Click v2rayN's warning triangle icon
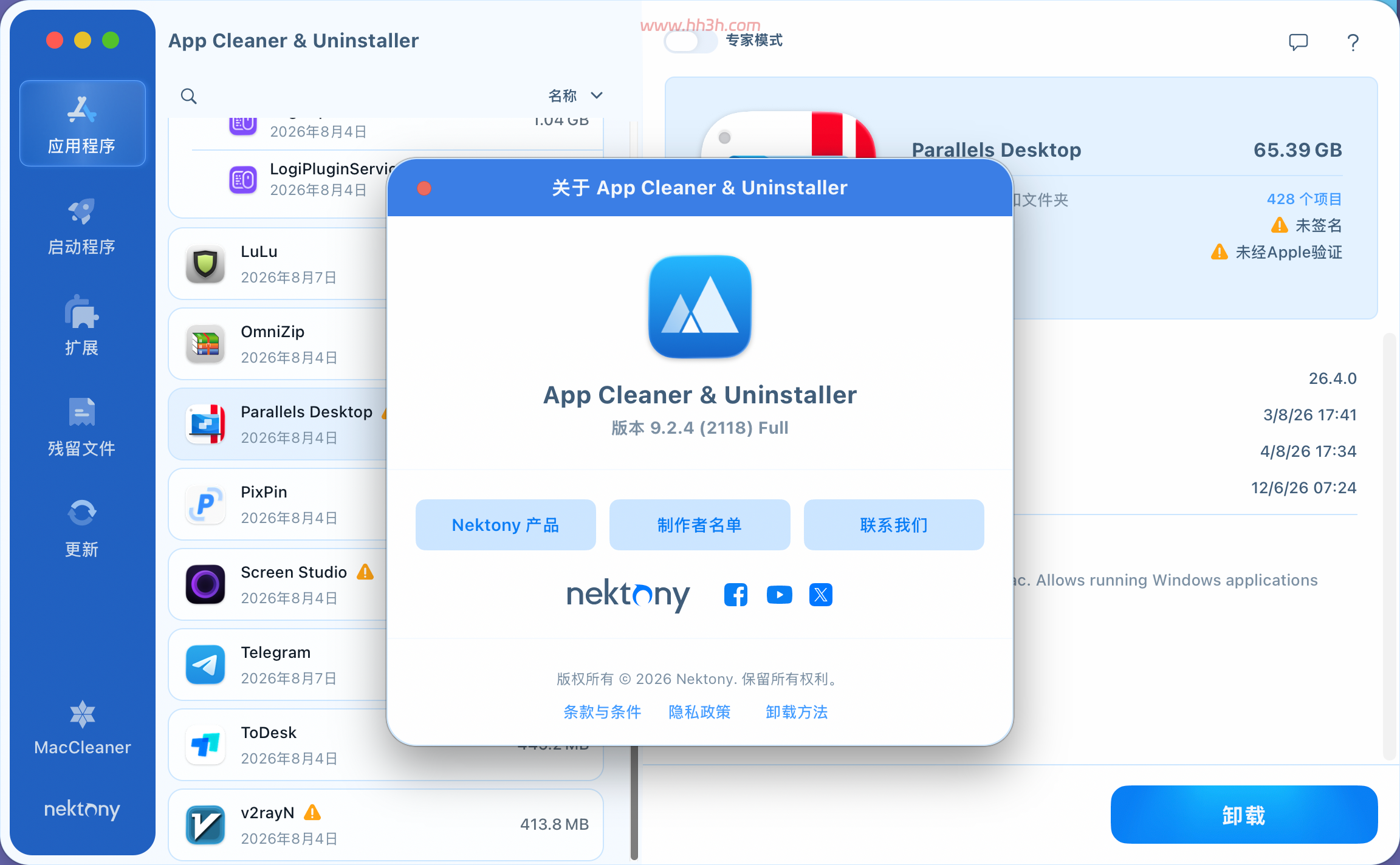Image resolution: width=1400 pixels, height=865 pixels. (x=312, y=812)
